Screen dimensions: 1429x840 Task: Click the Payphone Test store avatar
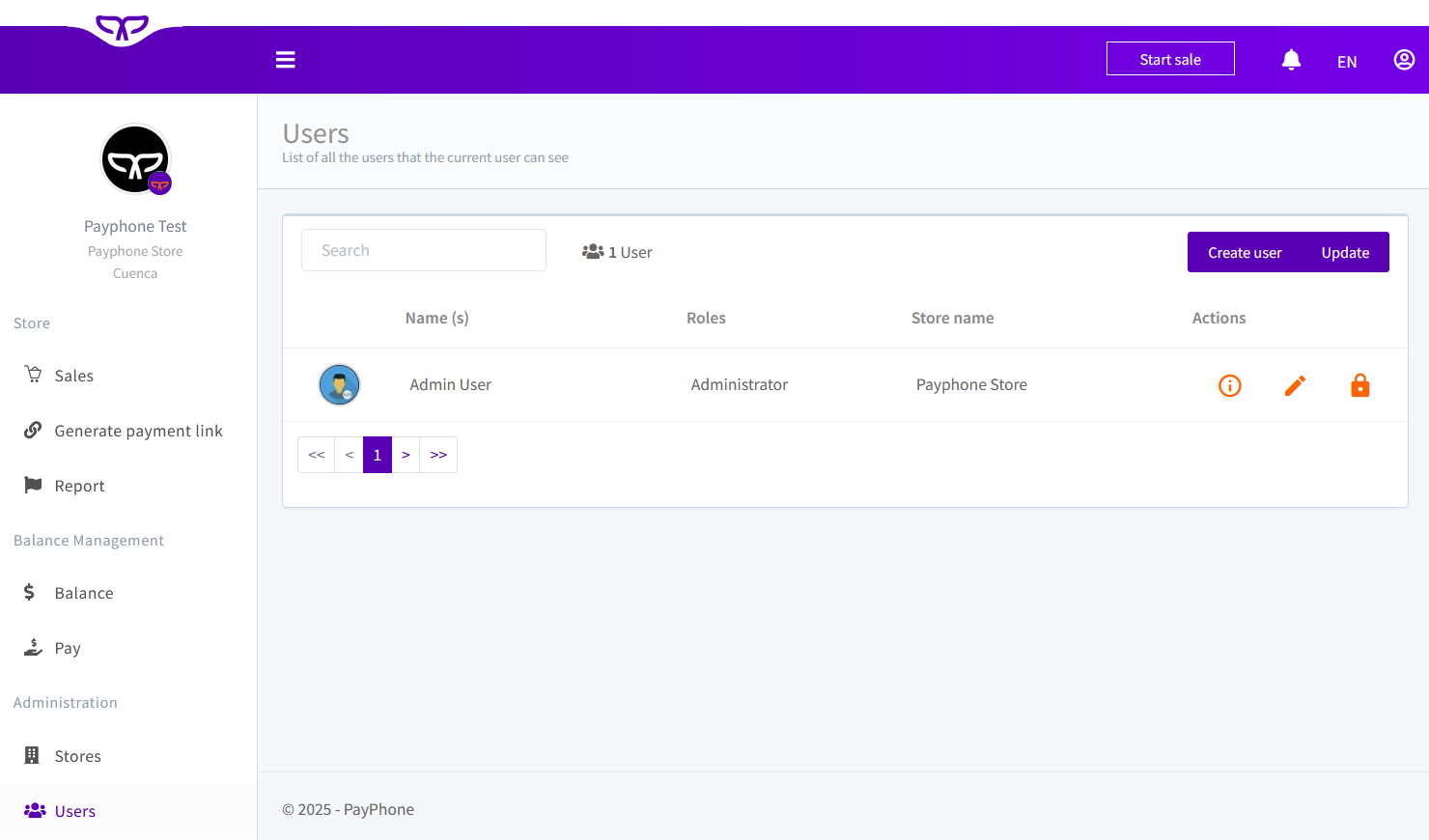136,159
